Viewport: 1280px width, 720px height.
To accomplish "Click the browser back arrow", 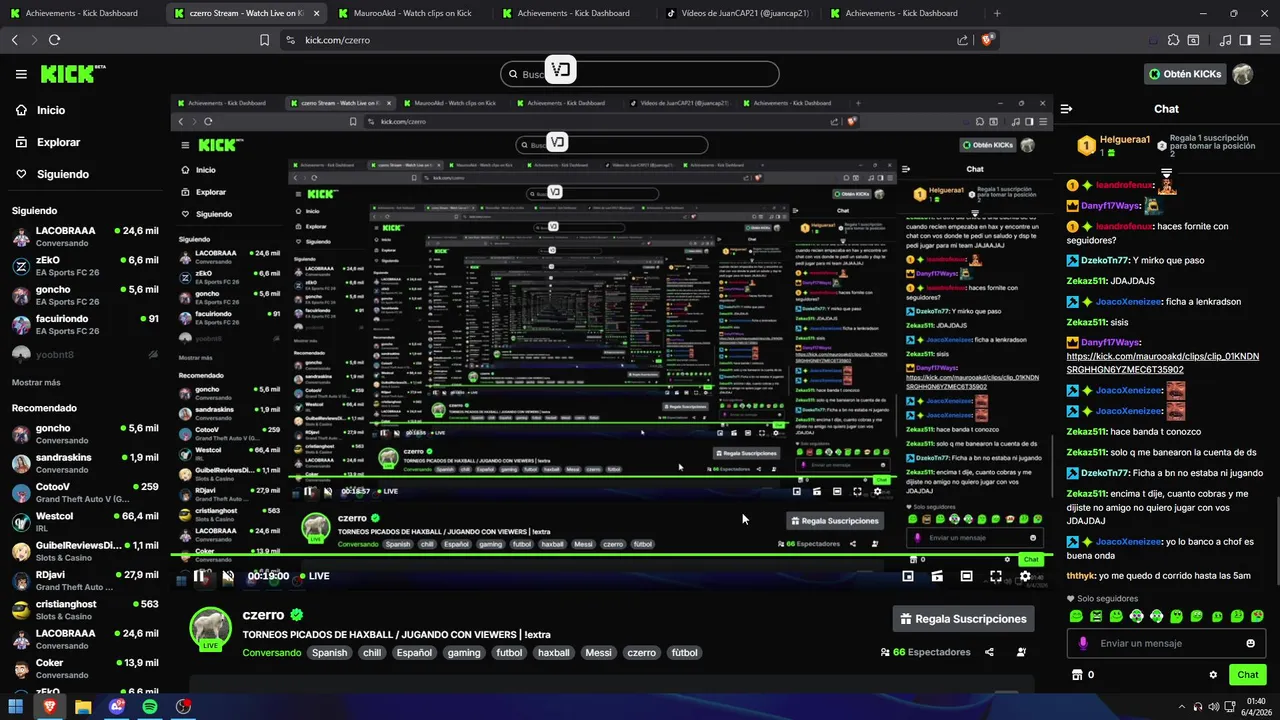I will tap(14, 40).
